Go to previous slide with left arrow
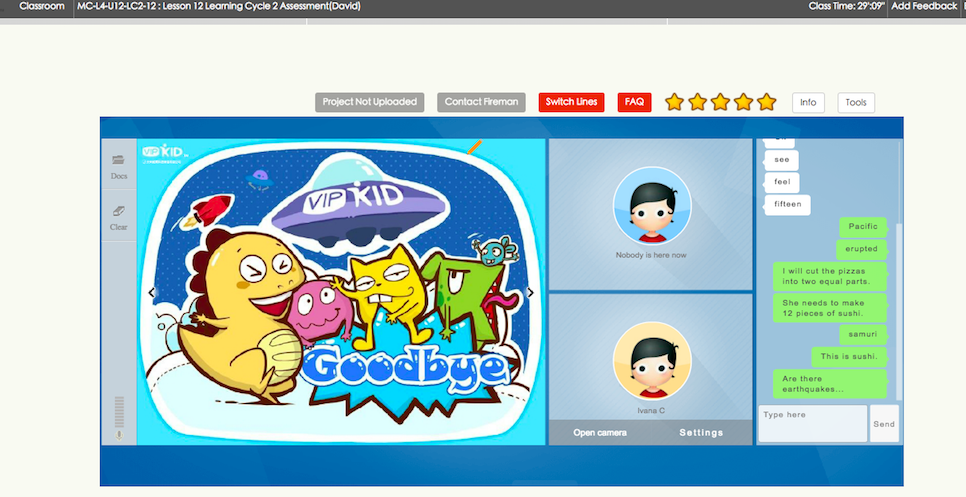 (152, 293)
